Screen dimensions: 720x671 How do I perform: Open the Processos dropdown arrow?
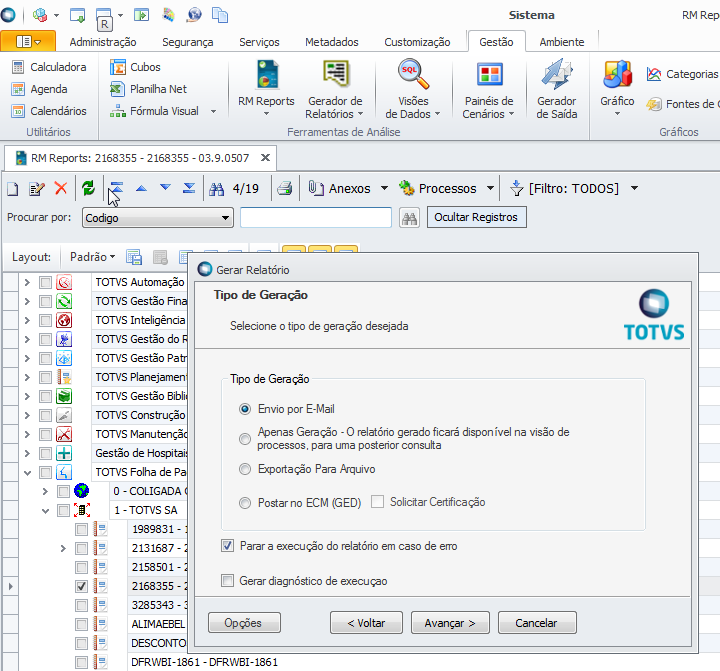490,188
